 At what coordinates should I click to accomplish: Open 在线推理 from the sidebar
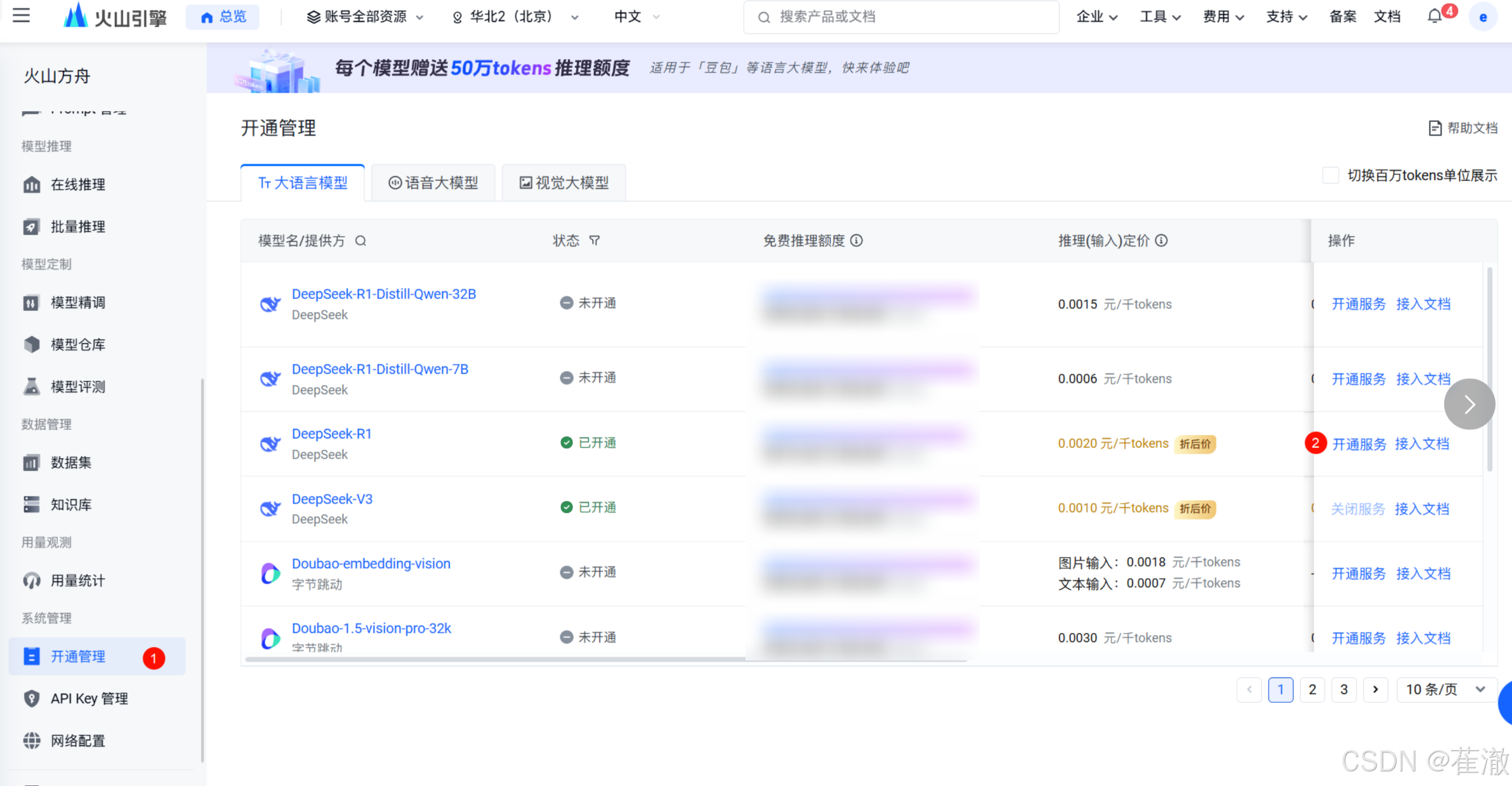[x=77, y=185]
